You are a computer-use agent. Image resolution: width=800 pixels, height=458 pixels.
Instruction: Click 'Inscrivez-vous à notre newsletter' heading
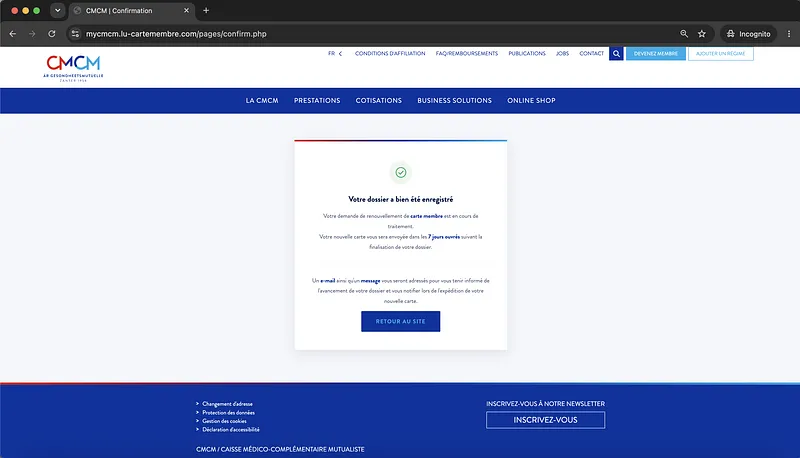[x=545, y=403]
